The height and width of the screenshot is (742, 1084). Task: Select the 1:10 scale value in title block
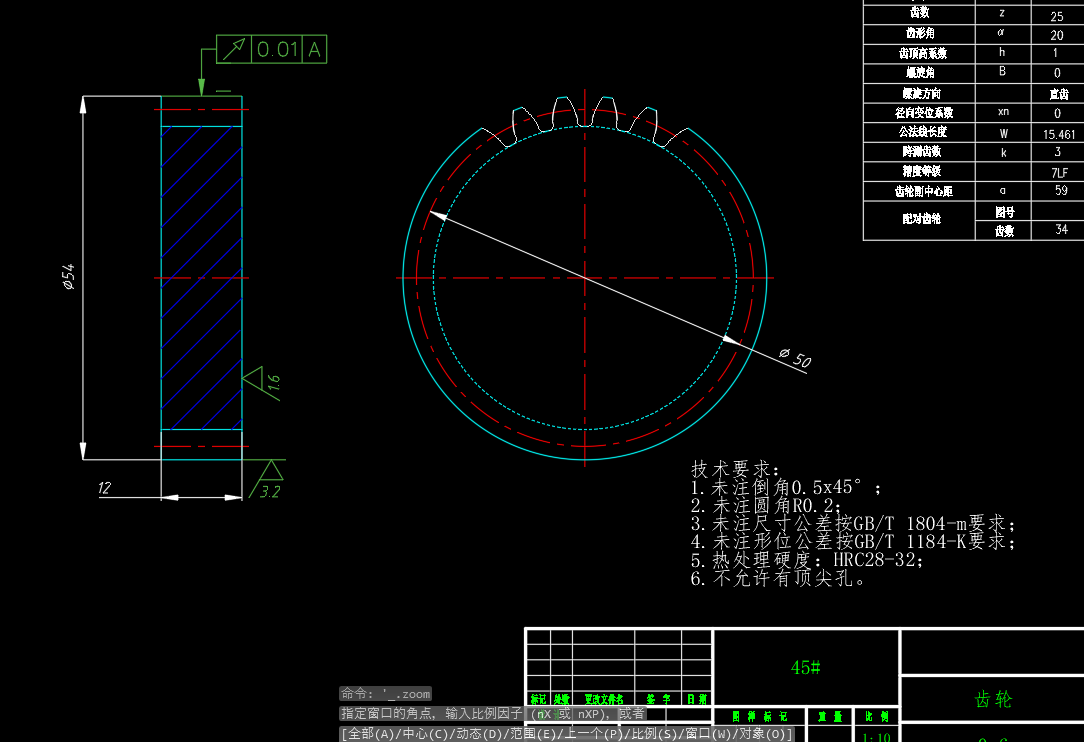[877, 737]
